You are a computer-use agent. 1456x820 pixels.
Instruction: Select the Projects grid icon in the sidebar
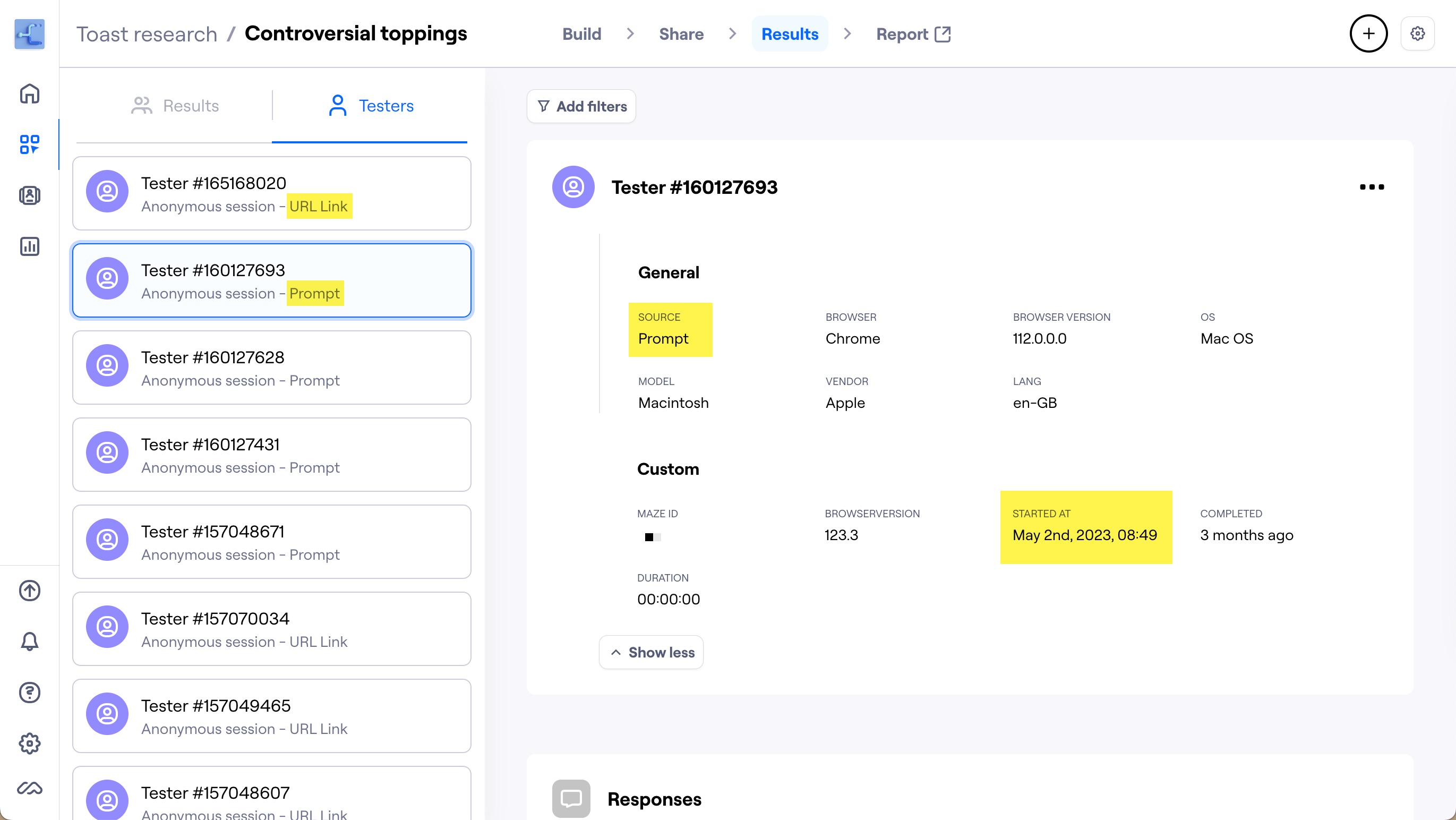tap(29, 144)
